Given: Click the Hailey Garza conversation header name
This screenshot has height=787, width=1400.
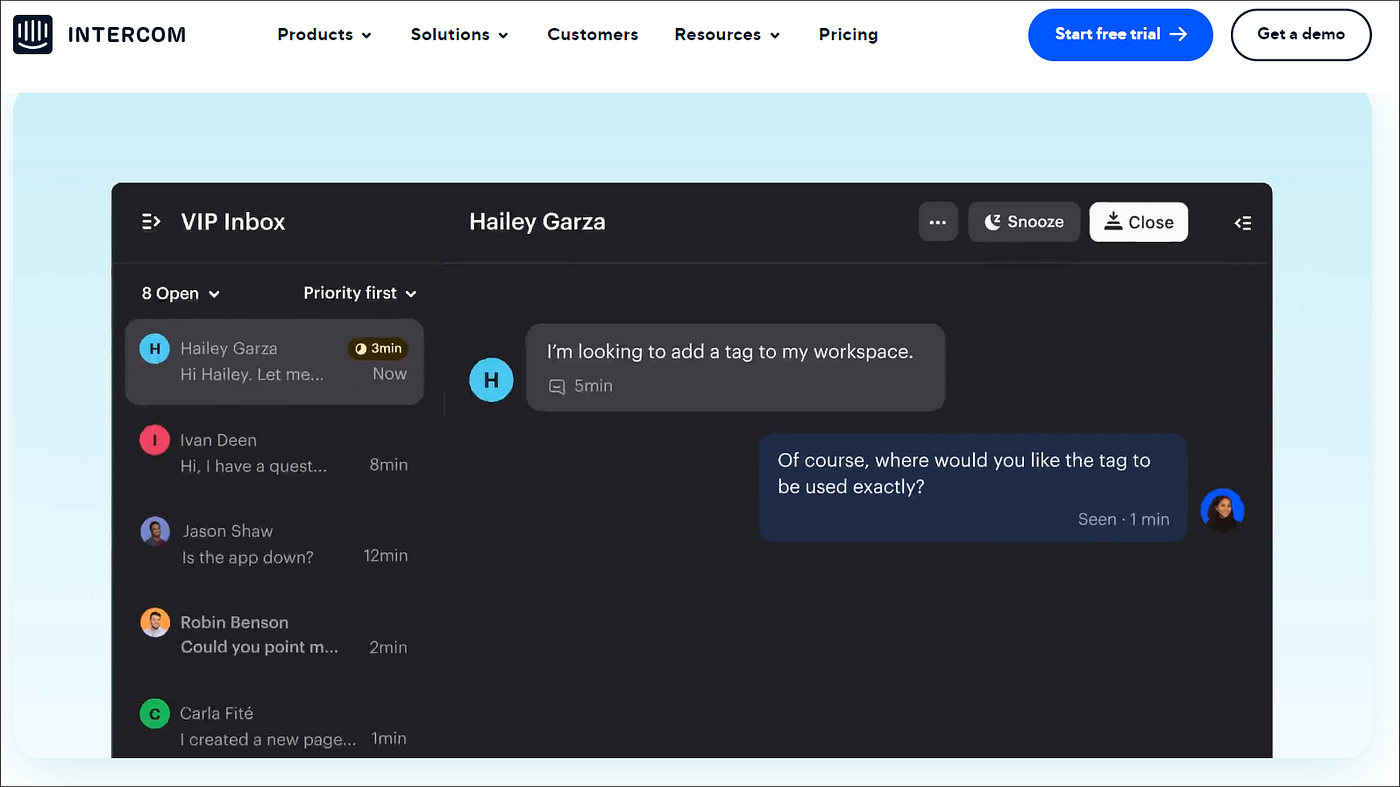Looking at the screenshot, I should 537,222.
